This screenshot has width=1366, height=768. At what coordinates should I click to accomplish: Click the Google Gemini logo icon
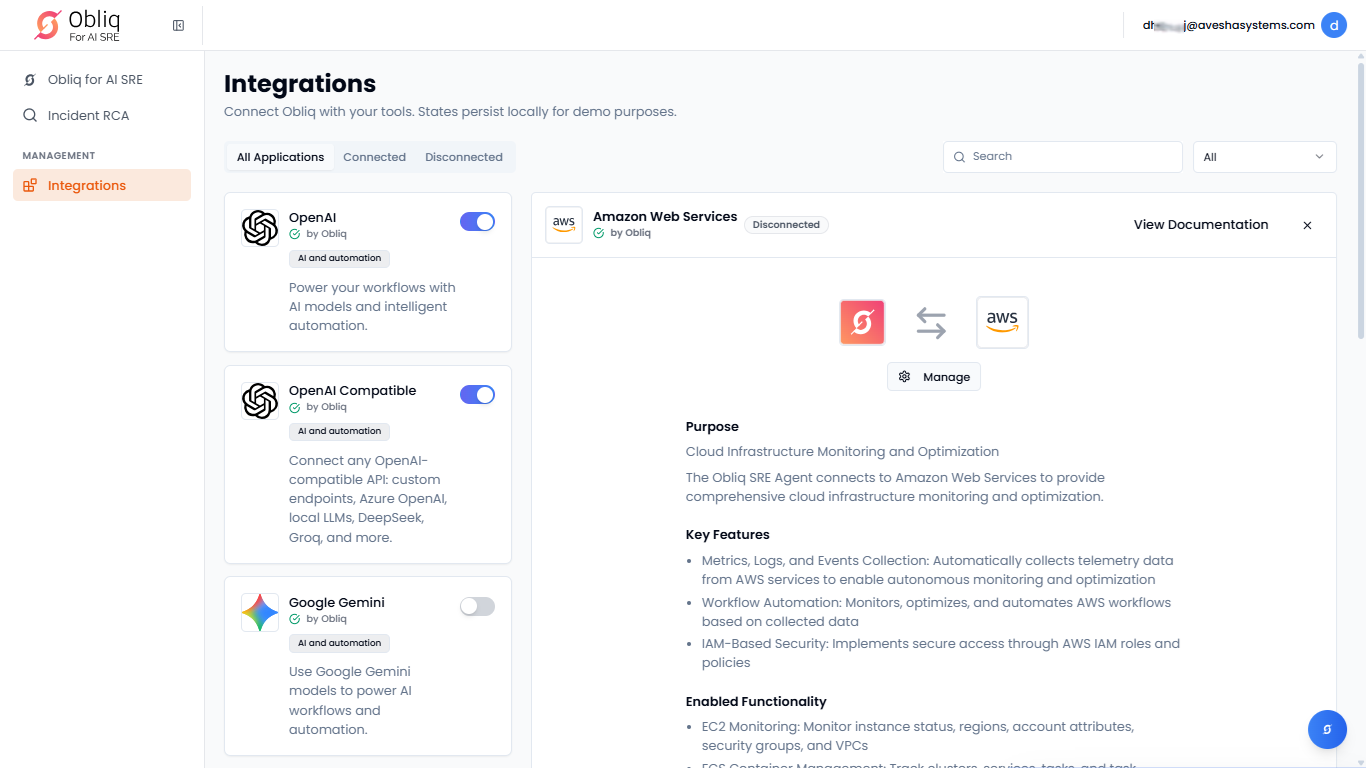(x=260, y=612)
